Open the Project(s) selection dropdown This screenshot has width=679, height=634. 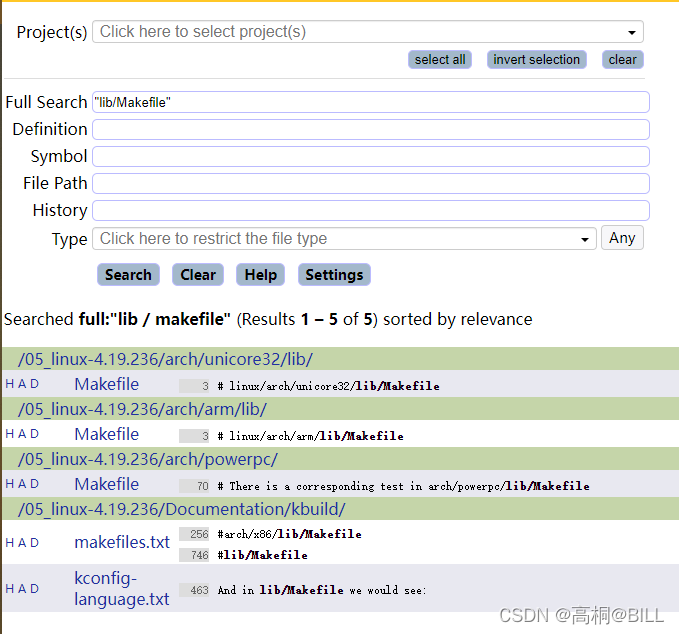pos(368,32)
